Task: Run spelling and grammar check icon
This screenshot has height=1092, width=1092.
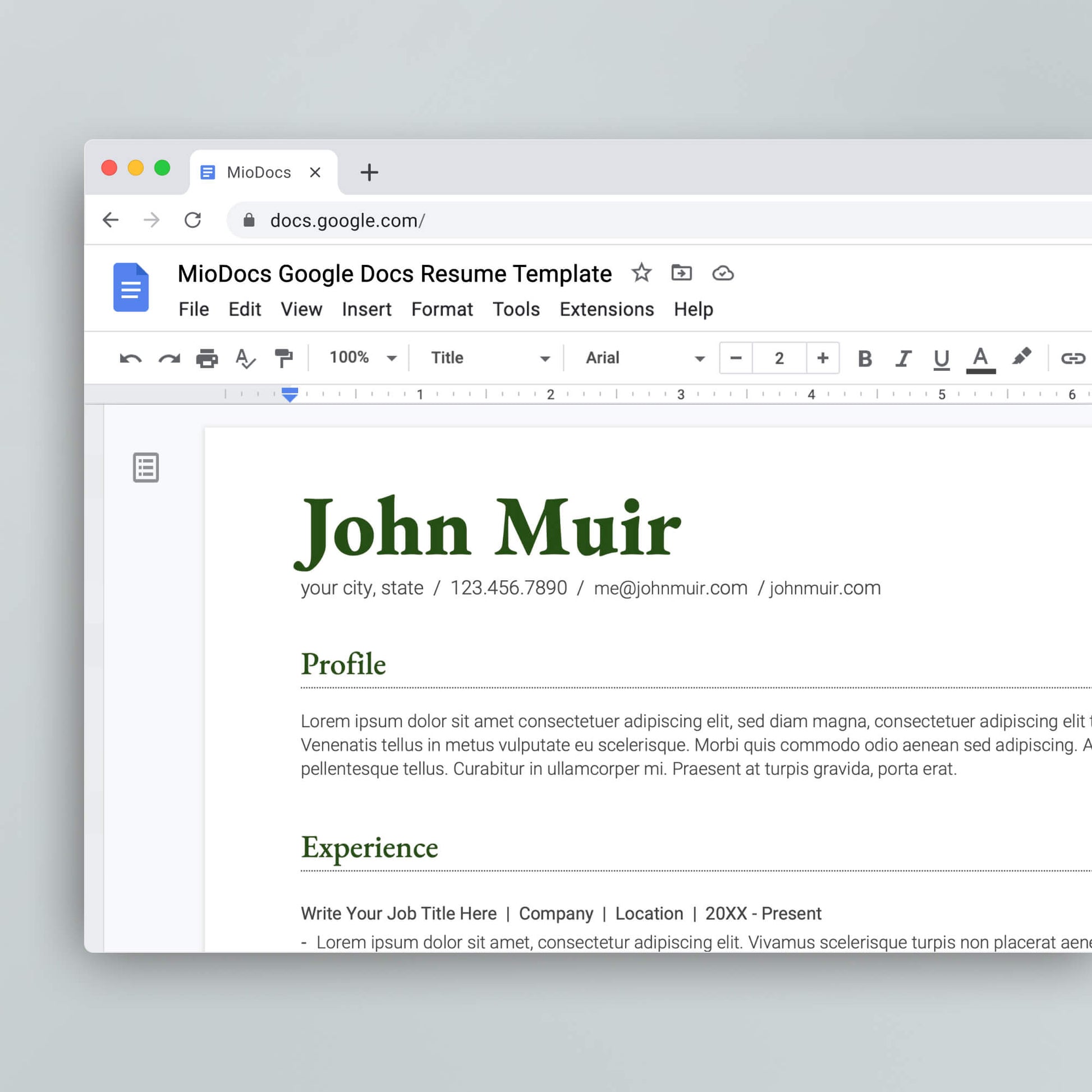Action: click(x=246, y=358)
